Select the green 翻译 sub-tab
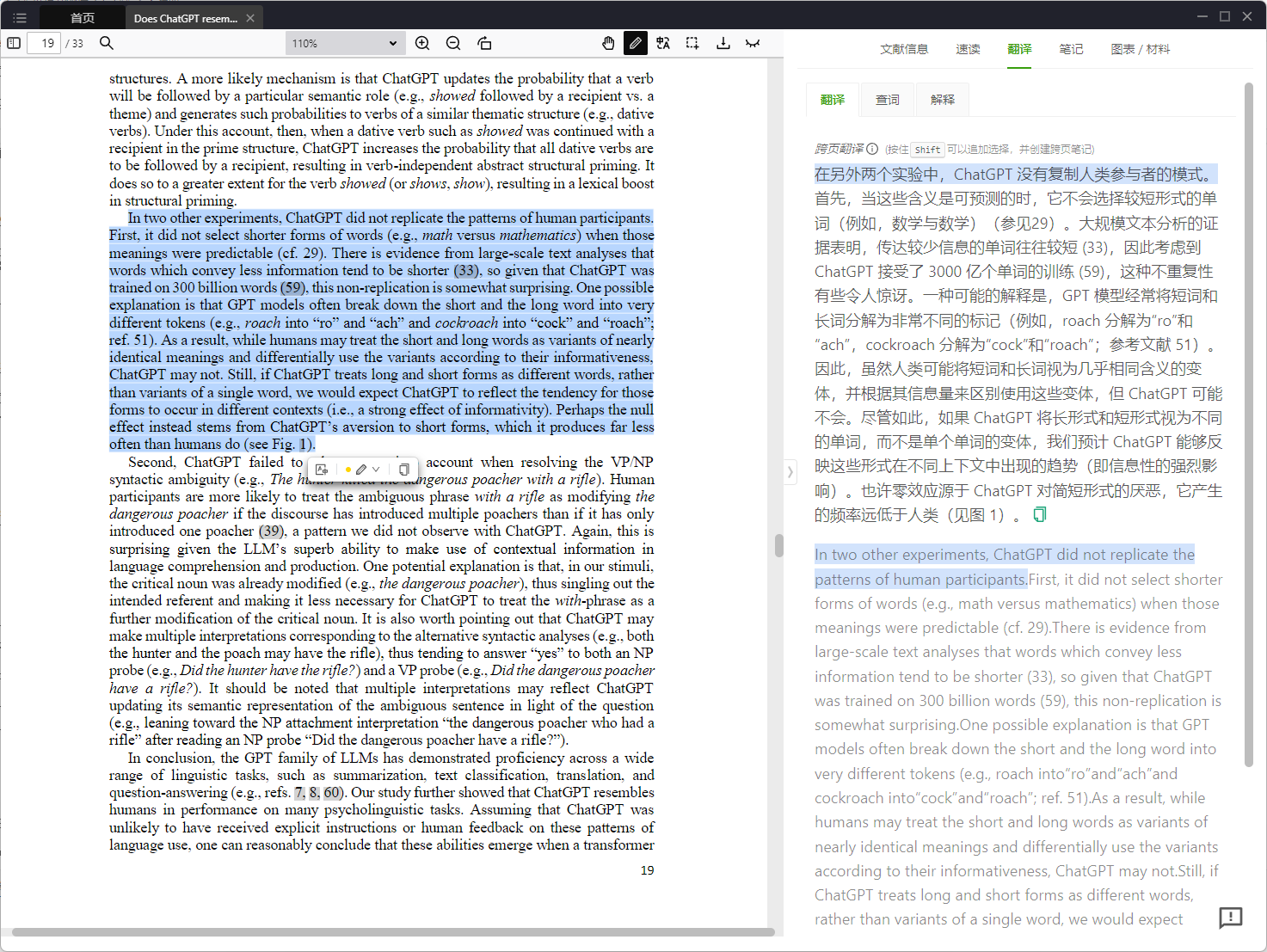This screenshot has height=952, width=1267. (x=833, y=100)
